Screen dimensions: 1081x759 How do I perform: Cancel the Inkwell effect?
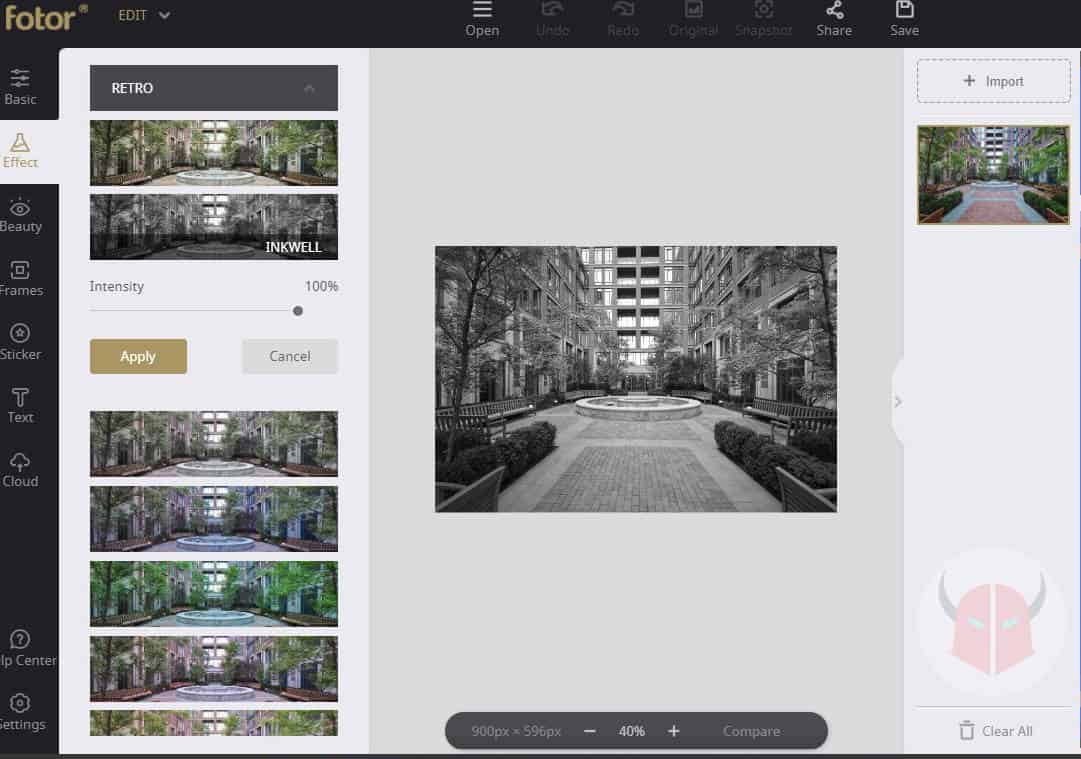click(289, 356)
